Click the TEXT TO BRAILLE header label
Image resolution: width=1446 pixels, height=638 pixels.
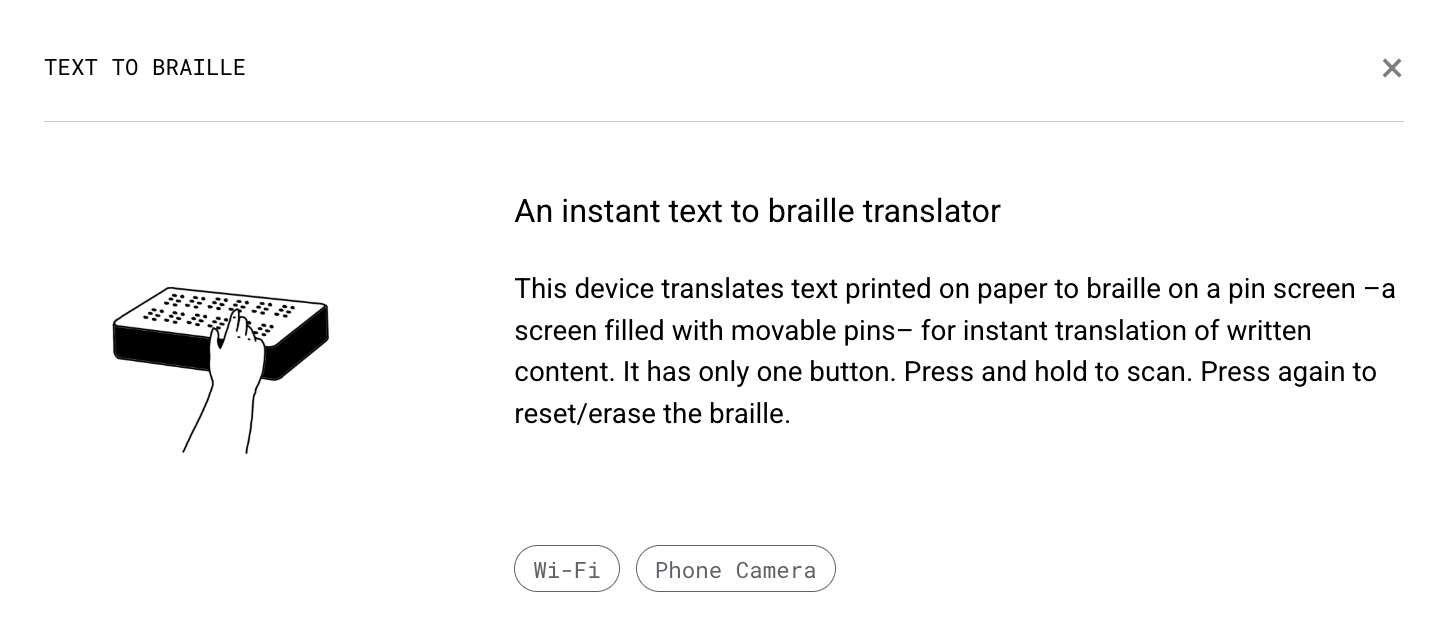pyautogui.click(x=145, y=68)
